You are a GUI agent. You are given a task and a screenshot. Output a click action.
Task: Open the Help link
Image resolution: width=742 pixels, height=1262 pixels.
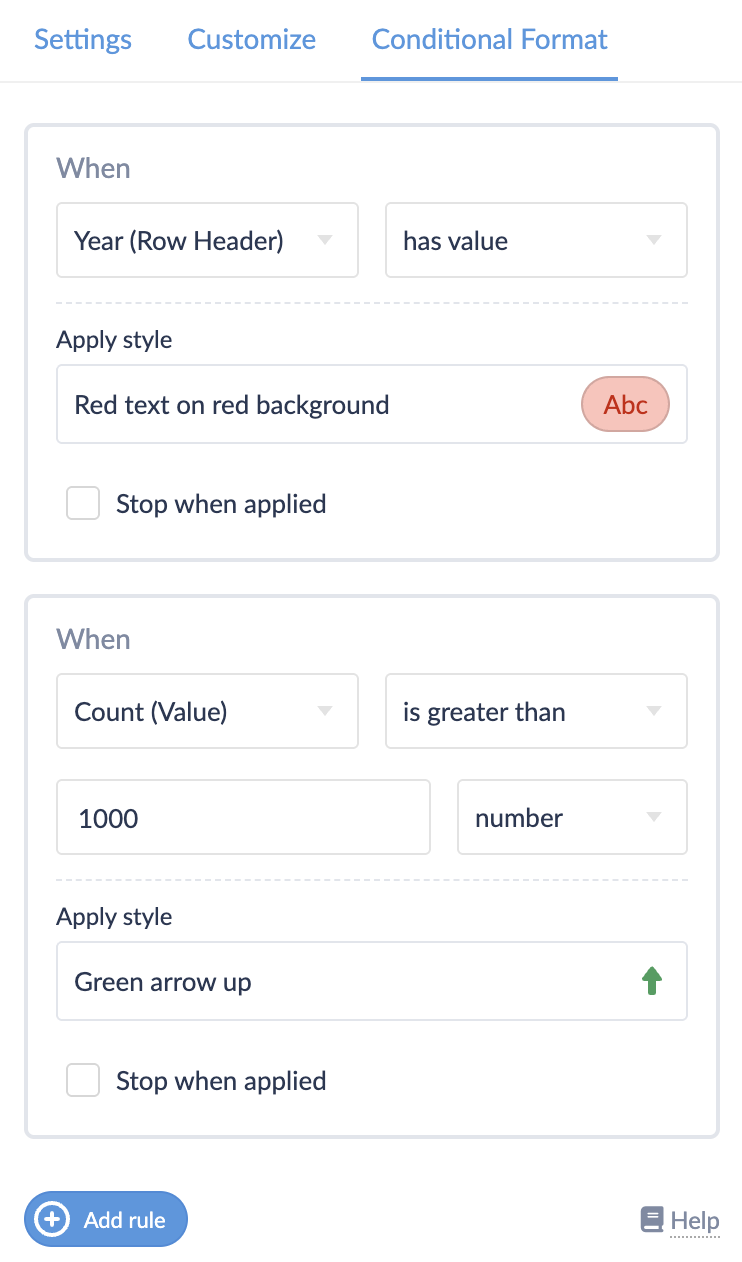(694, 1221)
